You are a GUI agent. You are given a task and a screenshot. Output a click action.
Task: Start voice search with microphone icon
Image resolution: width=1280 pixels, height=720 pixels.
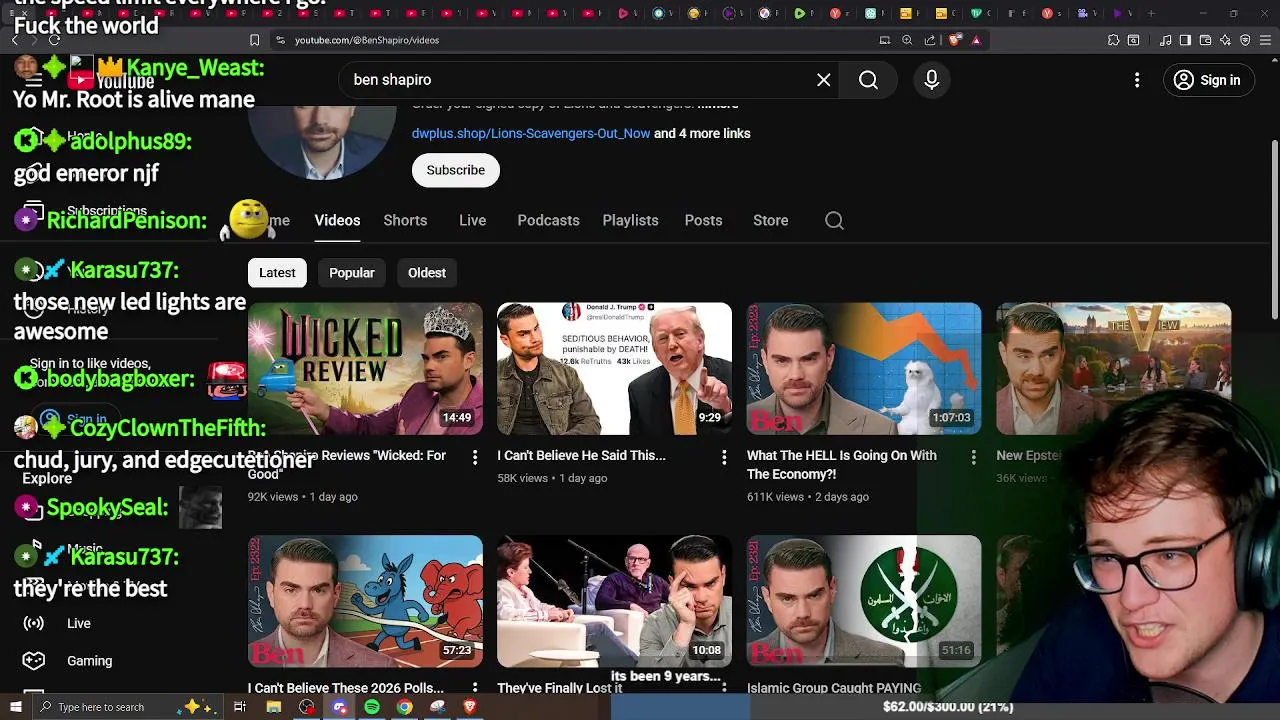tap(931, 80)
